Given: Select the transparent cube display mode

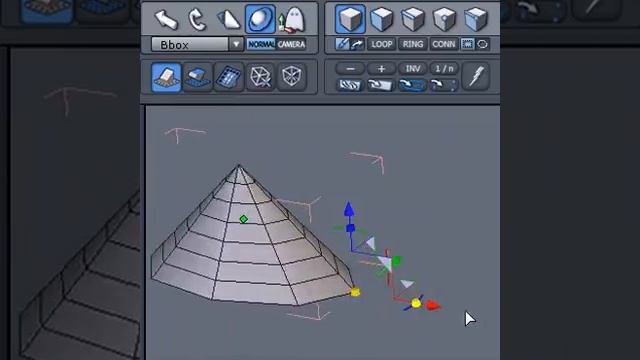Looking at the screenshot, I should [291, 77].
